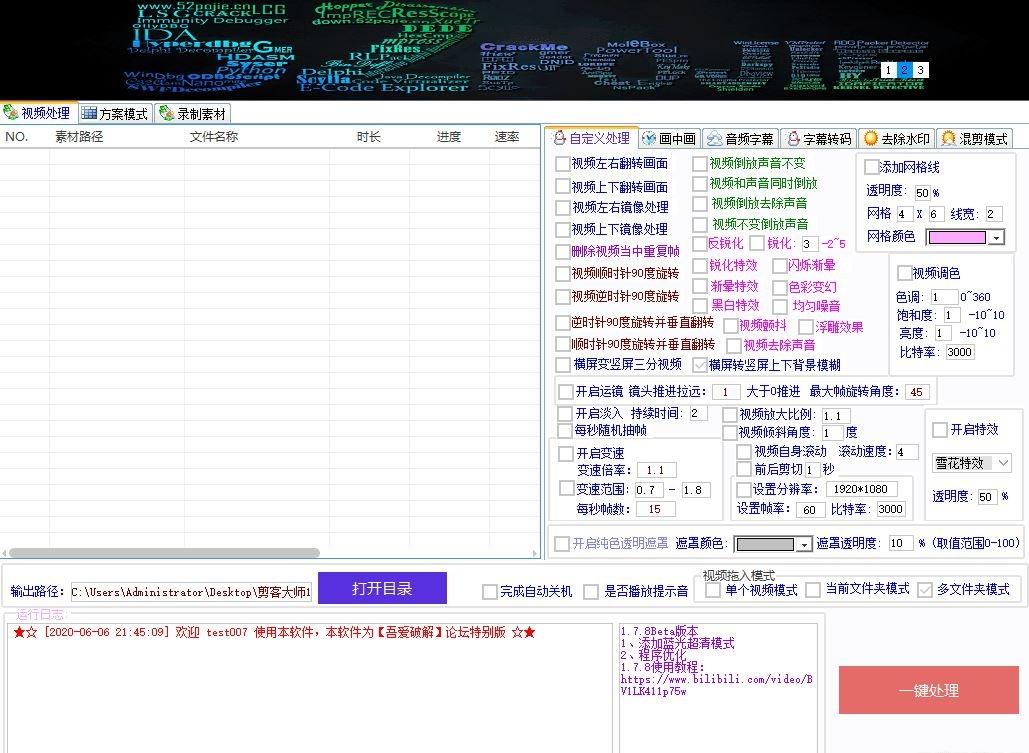Switch to the 视频处理 tab

(39, 113)
